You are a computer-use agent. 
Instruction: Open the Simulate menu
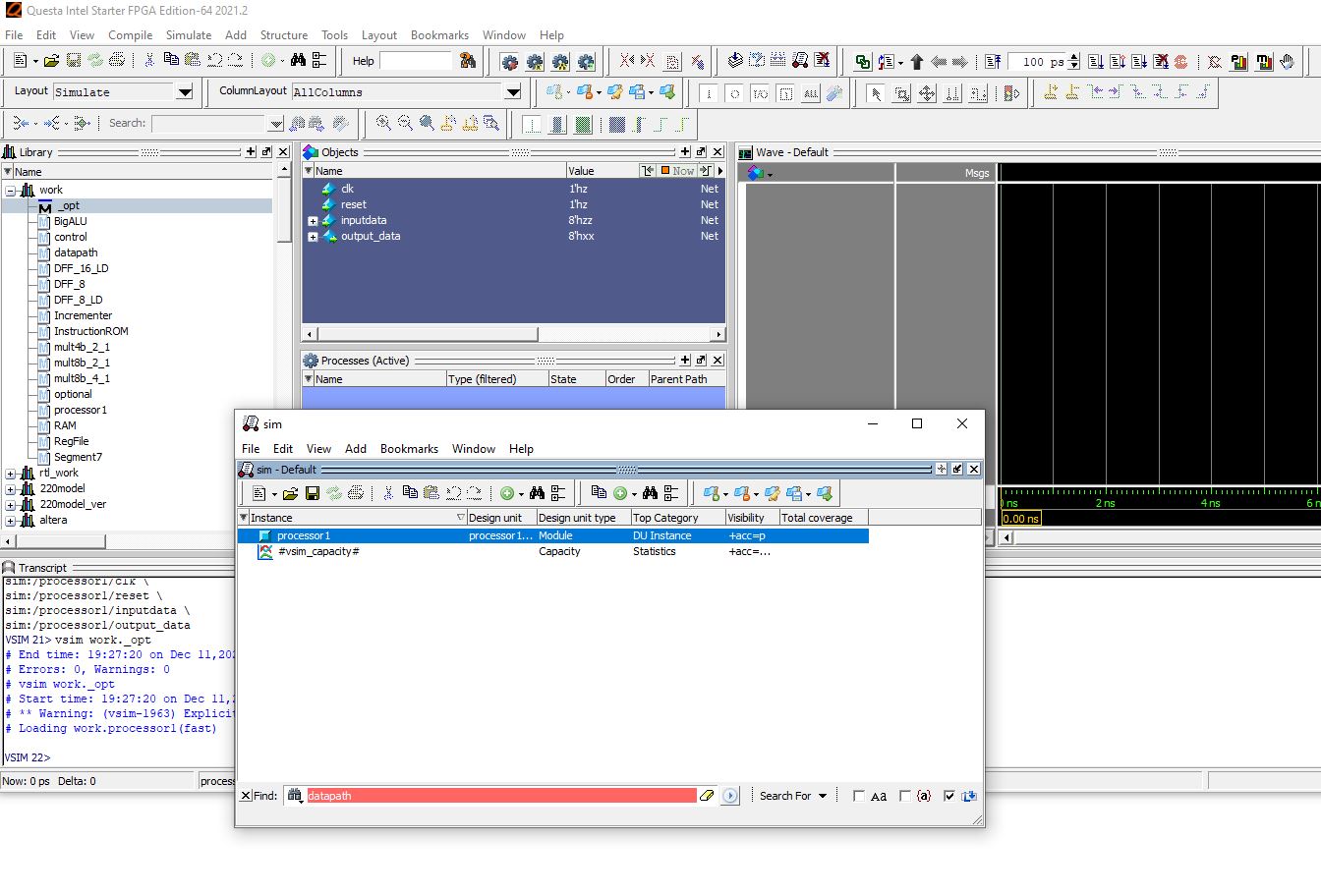pos(188,35)
